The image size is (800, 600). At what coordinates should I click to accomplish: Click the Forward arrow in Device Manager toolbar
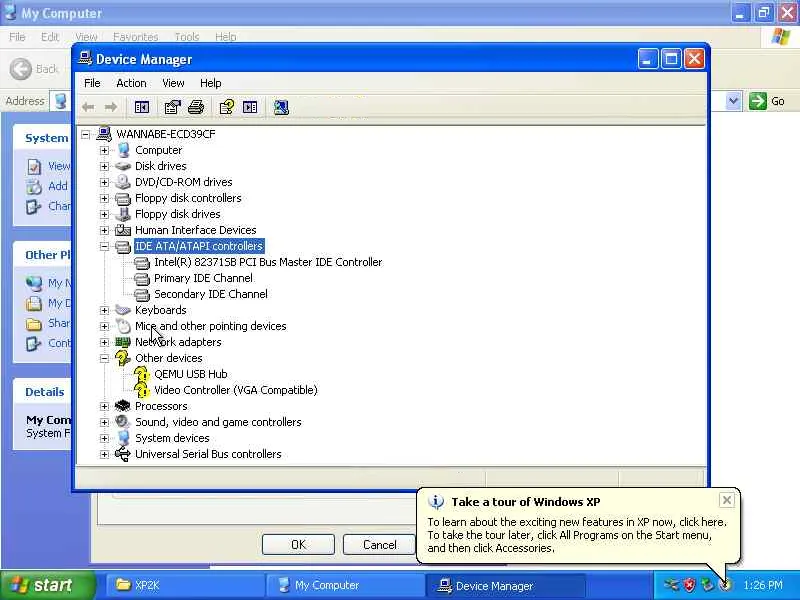[111, 107]
